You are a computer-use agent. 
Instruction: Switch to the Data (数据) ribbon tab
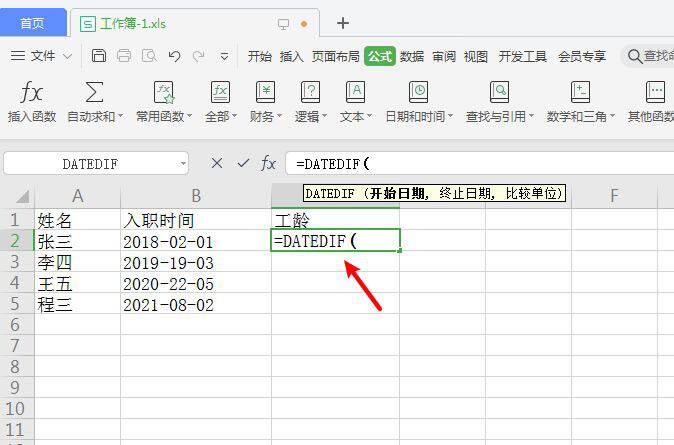[x=412, y=56]
